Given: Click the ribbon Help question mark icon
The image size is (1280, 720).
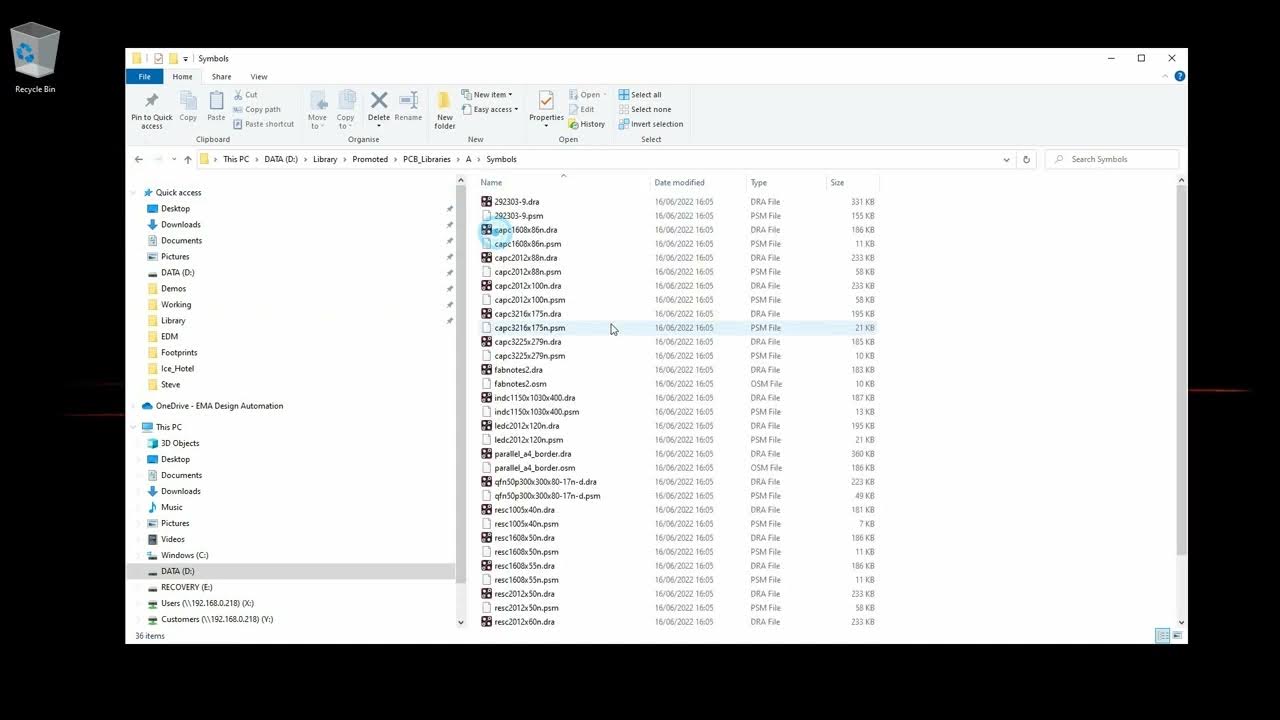Looking at the screenshot, I should click(x=1180, y=76).
